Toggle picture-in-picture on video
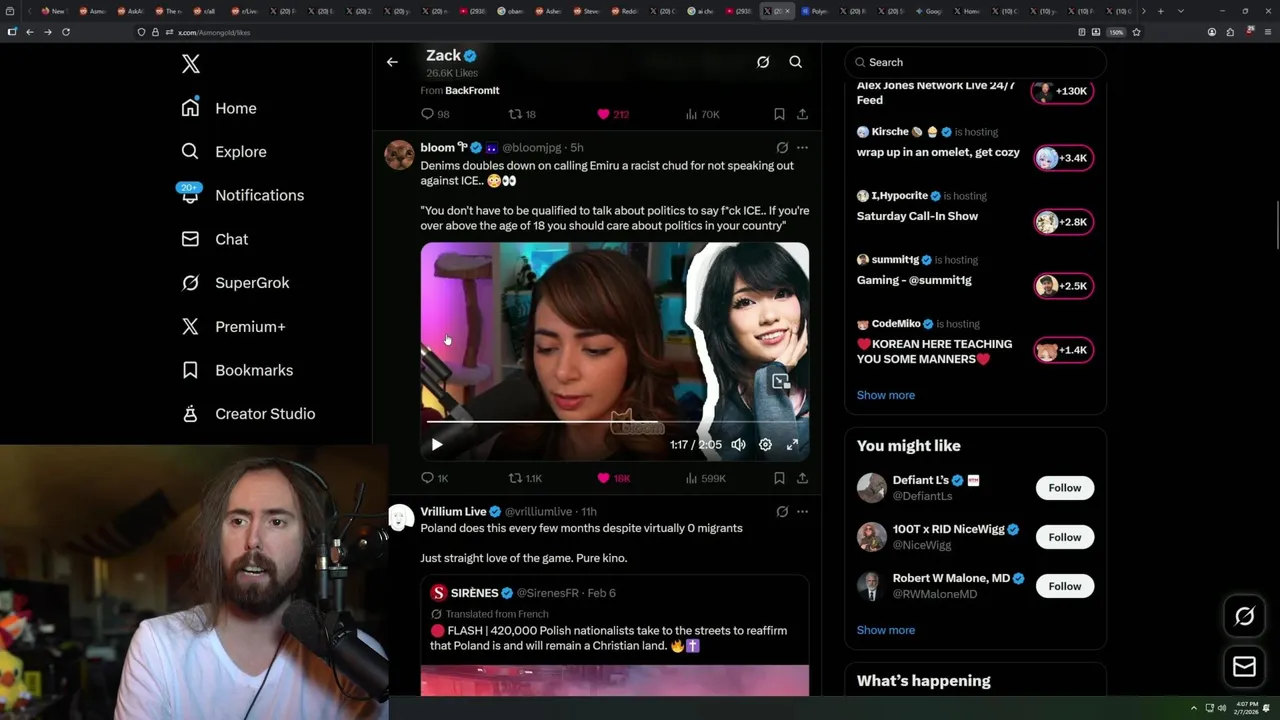The width and height of the screenshot is (1280, 720). click(x=781, y=381)
